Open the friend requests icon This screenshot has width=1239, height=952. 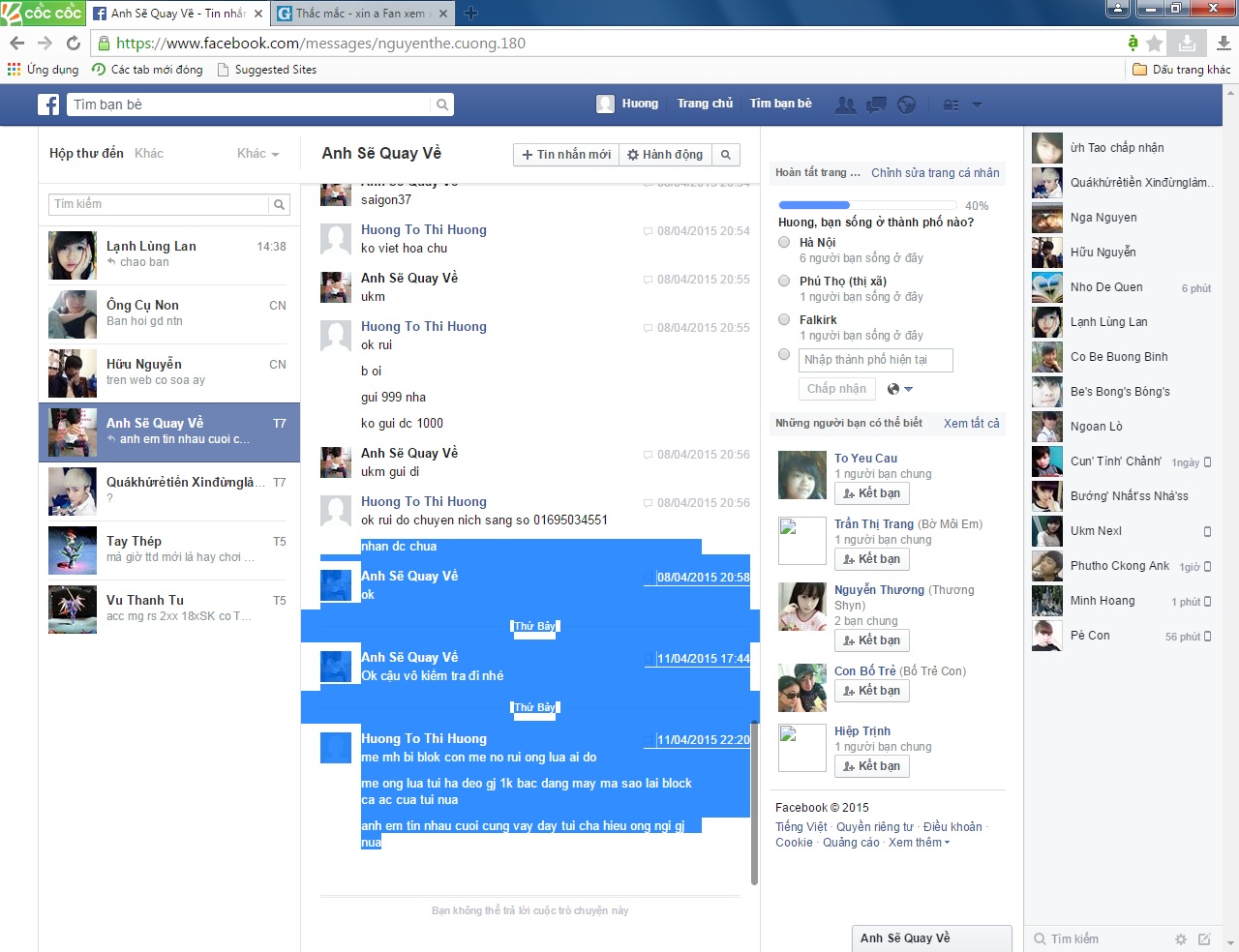click(846, 104)
